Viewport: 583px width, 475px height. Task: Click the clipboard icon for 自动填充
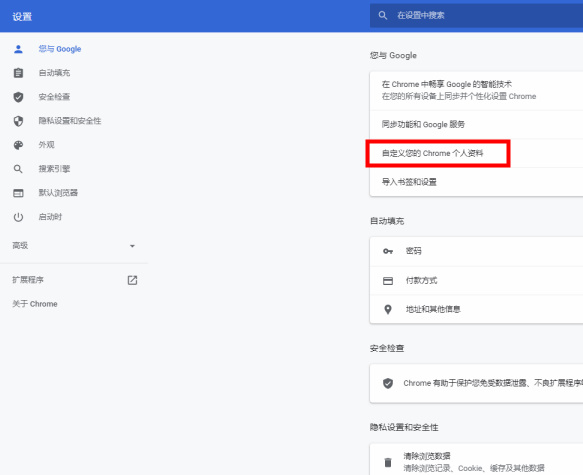(18, 73)
